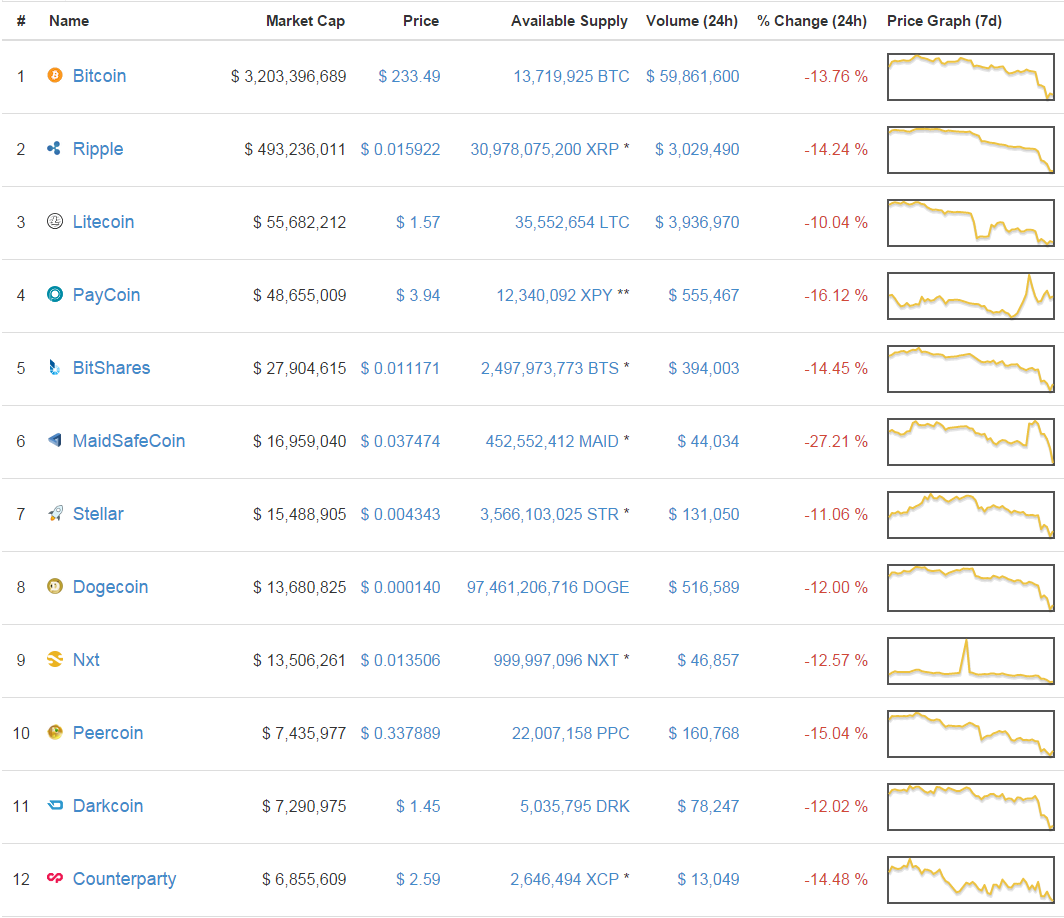Open the Counterparty name link
1064x918 pixels.
pos(124,879)
